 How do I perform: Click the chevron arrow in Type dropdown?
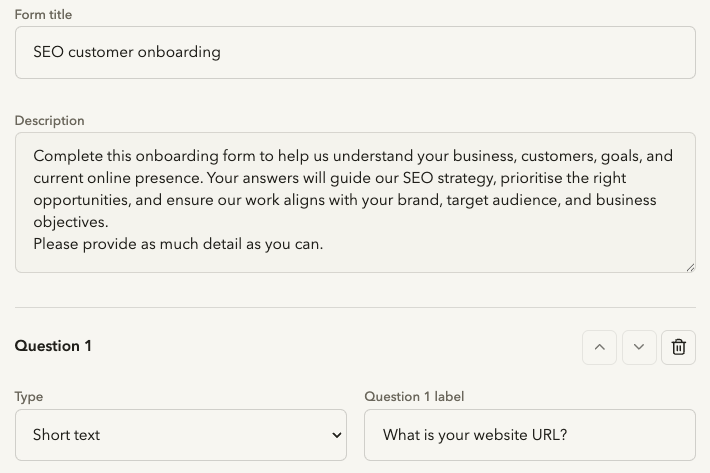coord(336,435)
